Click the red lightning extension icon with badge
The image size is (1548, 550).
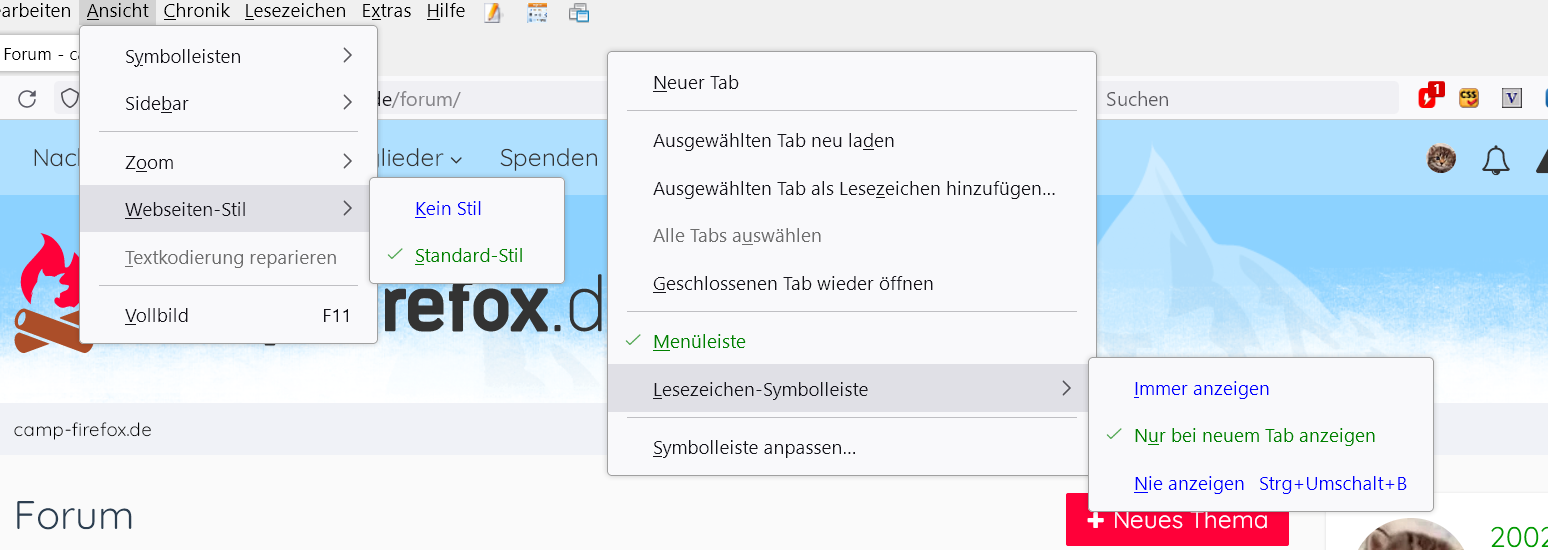click(1429, 97)
